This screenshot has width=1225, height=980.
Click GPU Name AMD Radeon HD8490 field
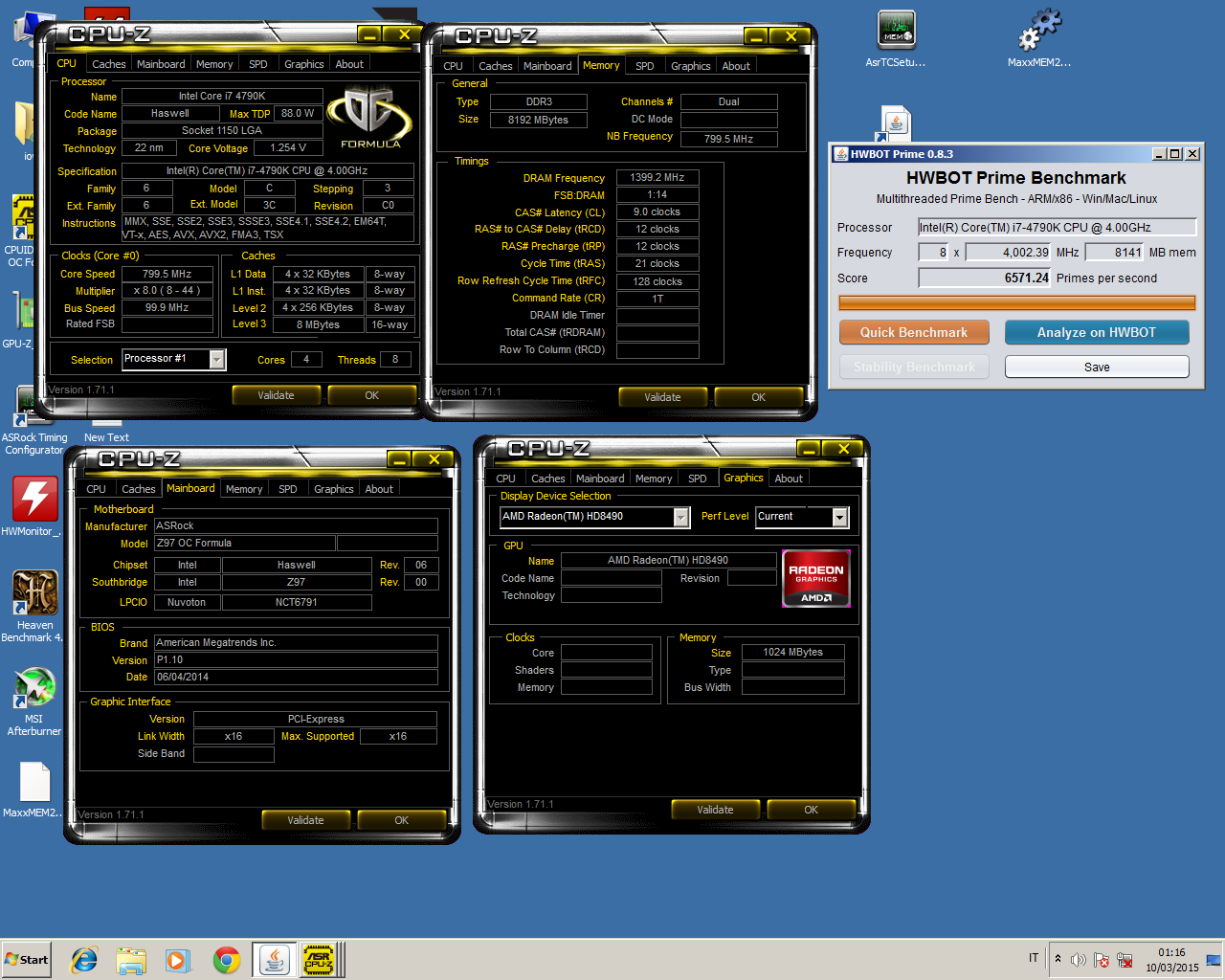[x=668, y=560]
